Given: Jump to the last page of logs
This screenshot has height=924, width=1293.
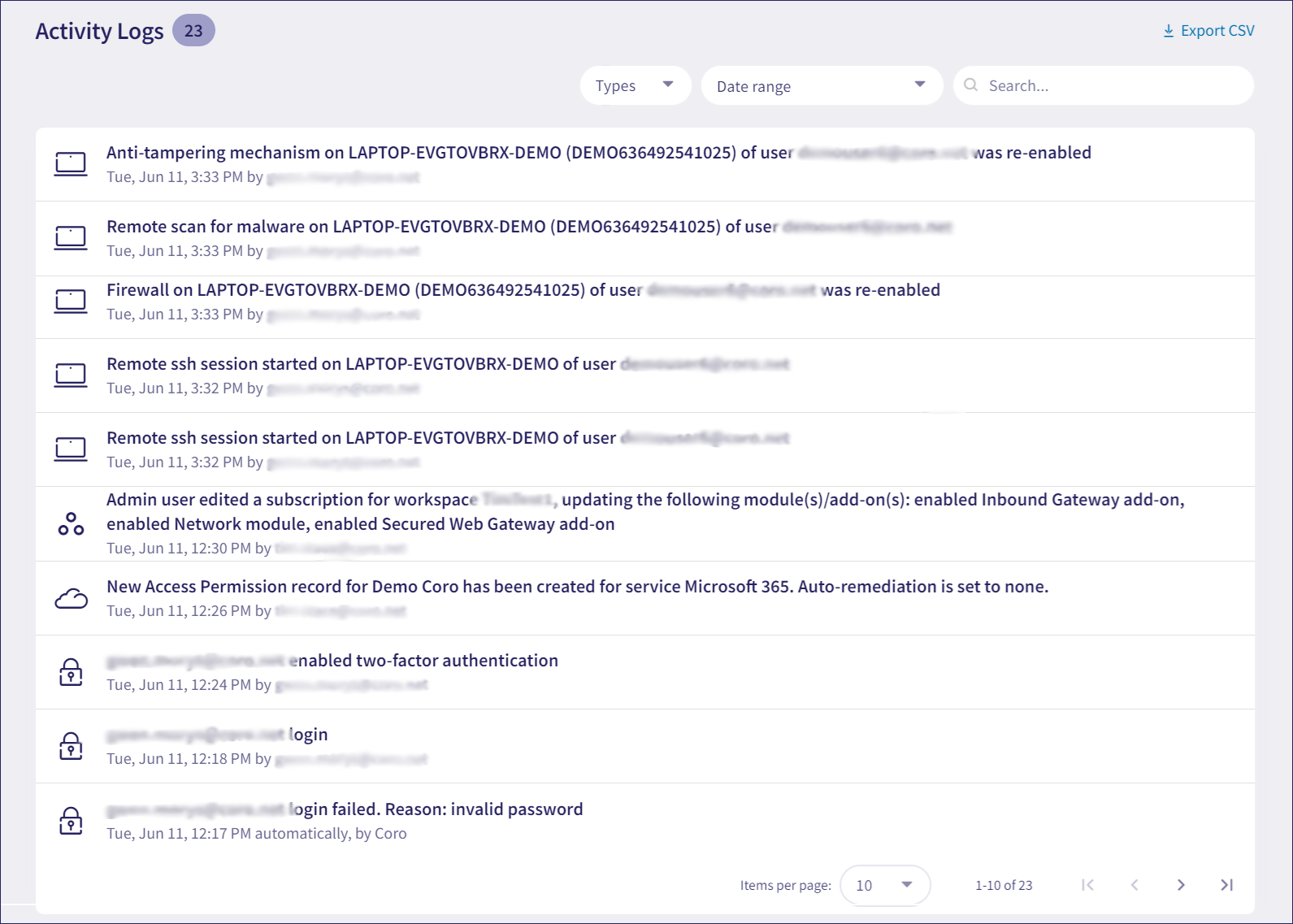Looking at the screenshot, I should [x=1227, y=885].
